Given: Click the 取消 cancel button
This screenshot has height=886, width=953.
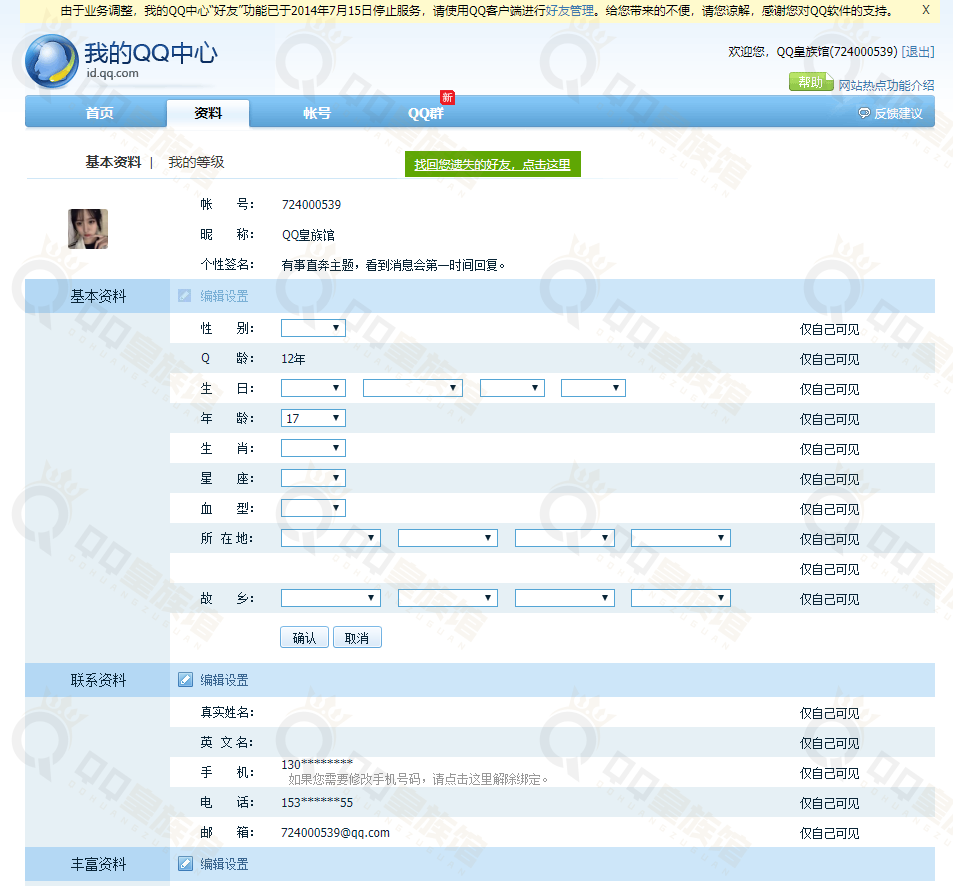Looking at the screenshot, I should point(357,636).
